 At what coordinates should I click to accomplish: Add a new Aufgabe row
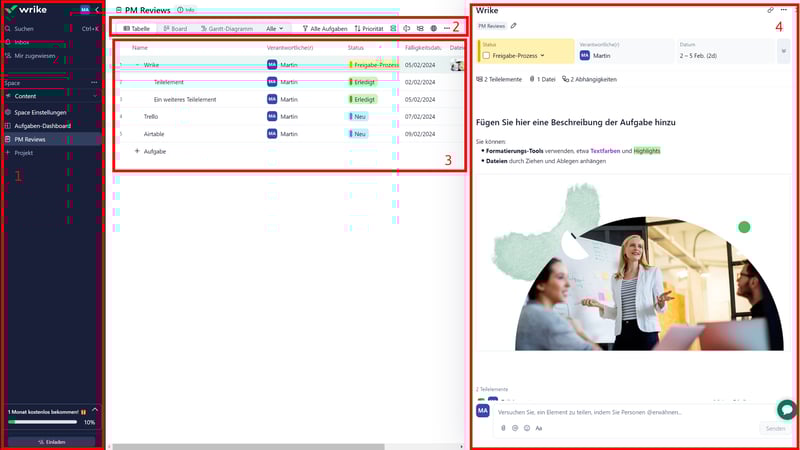150,151
